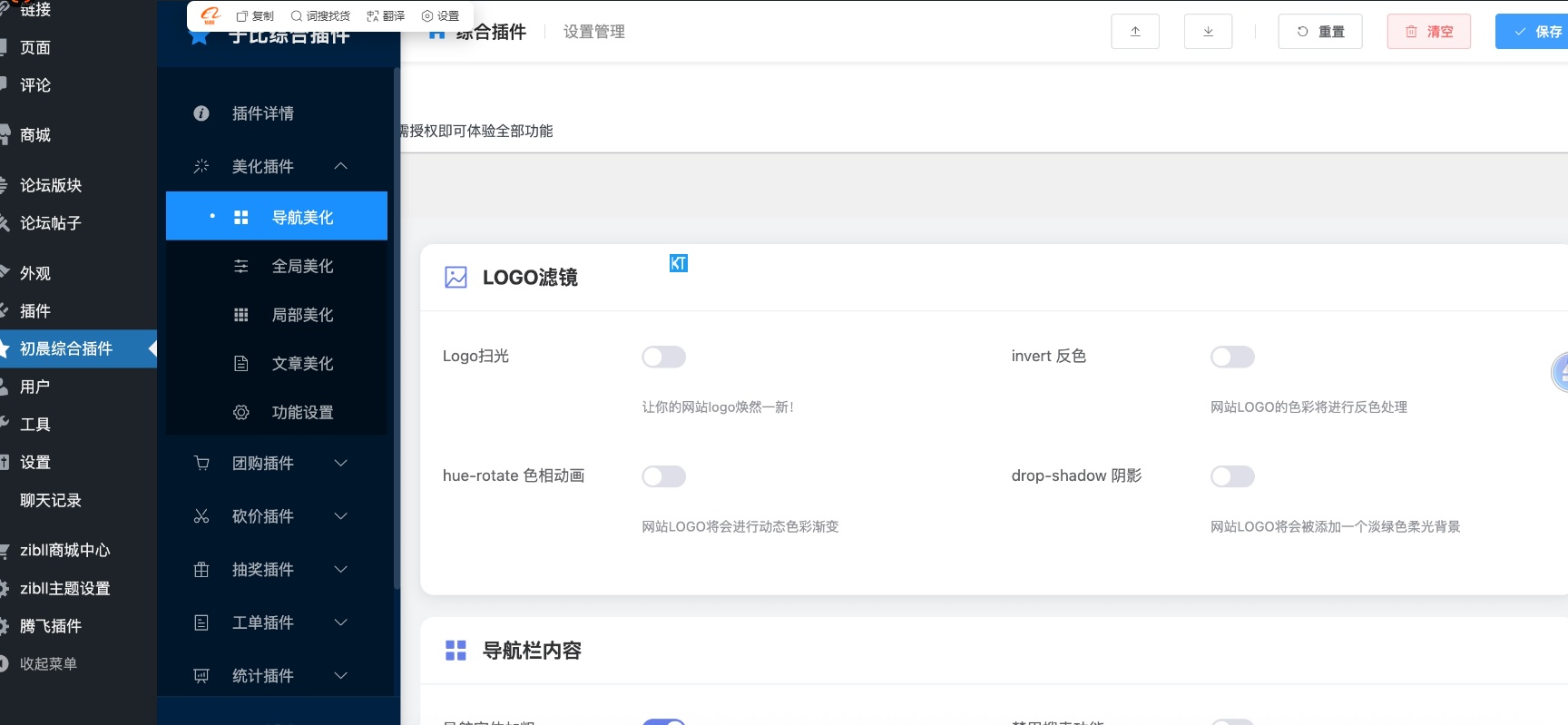Expand the 砍价插件 chevron

tap(341, 516)
